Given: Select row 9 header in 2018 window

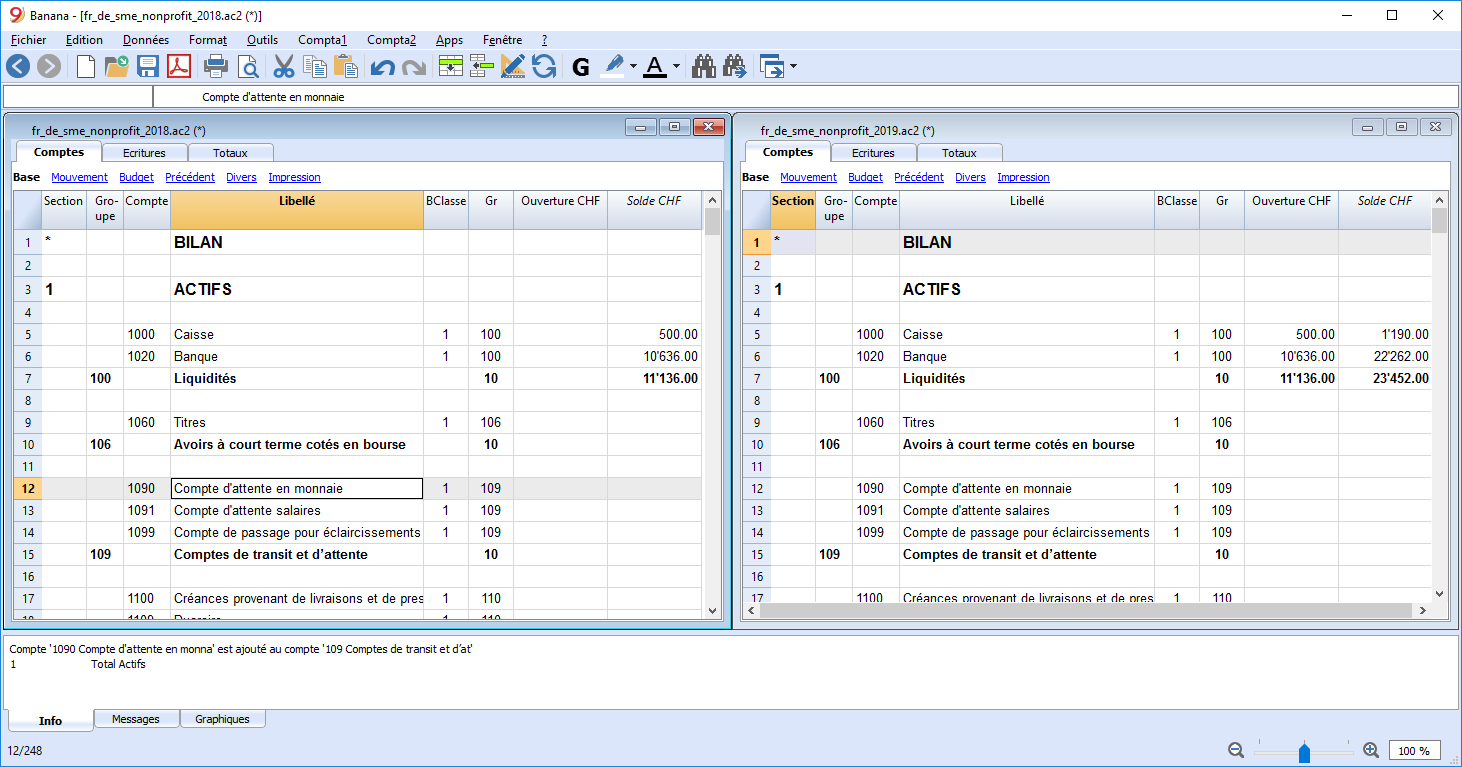Looking at the screenshot, I should (26, 422).
